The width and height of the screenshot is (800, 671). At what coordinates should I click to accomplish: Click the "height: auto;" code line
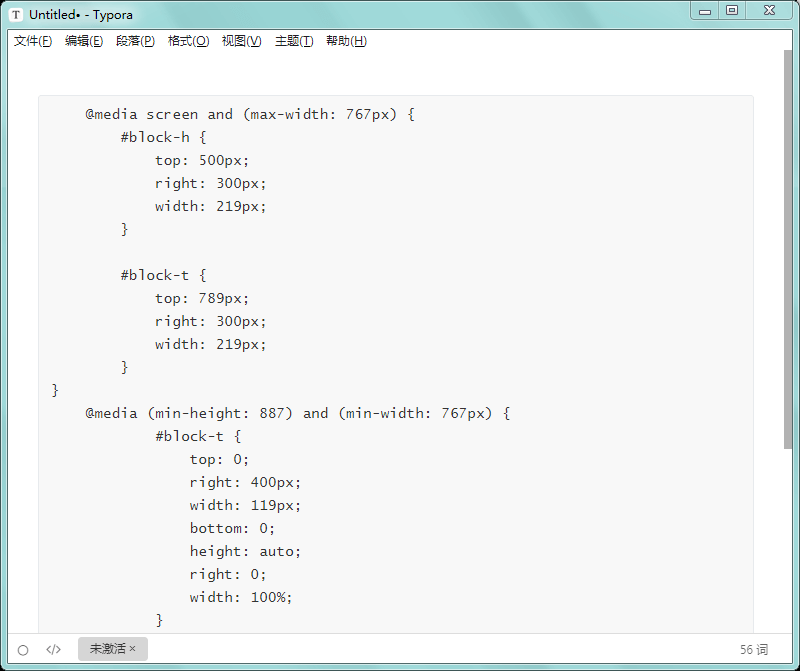pyautogui.click(x=245, y=551)
